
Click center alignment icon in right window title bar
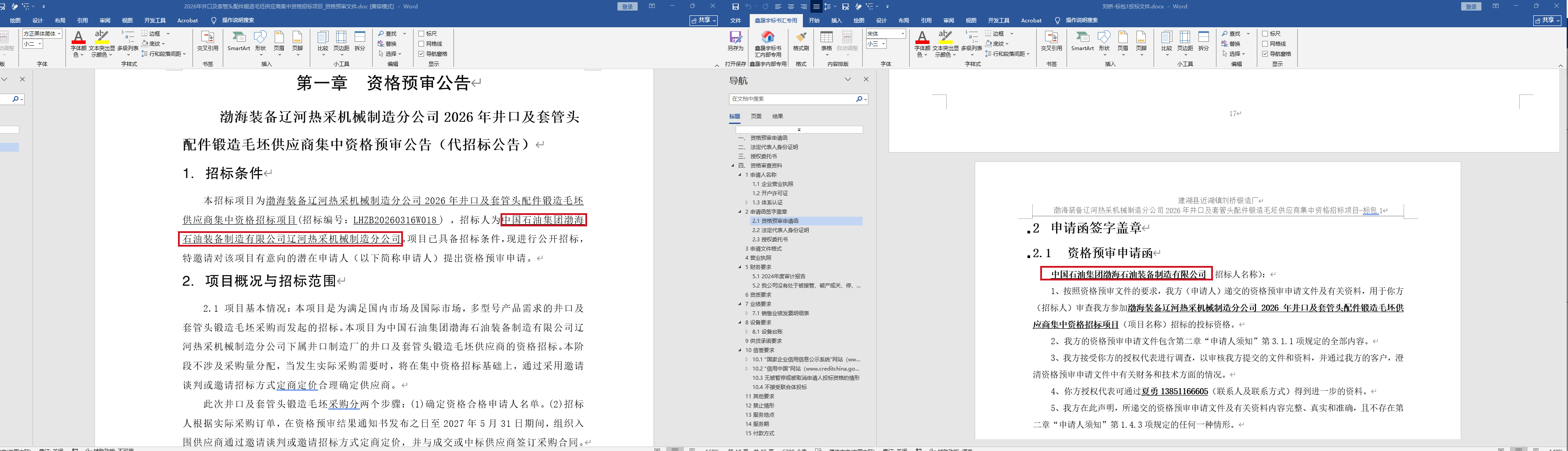tap(791, 7)
